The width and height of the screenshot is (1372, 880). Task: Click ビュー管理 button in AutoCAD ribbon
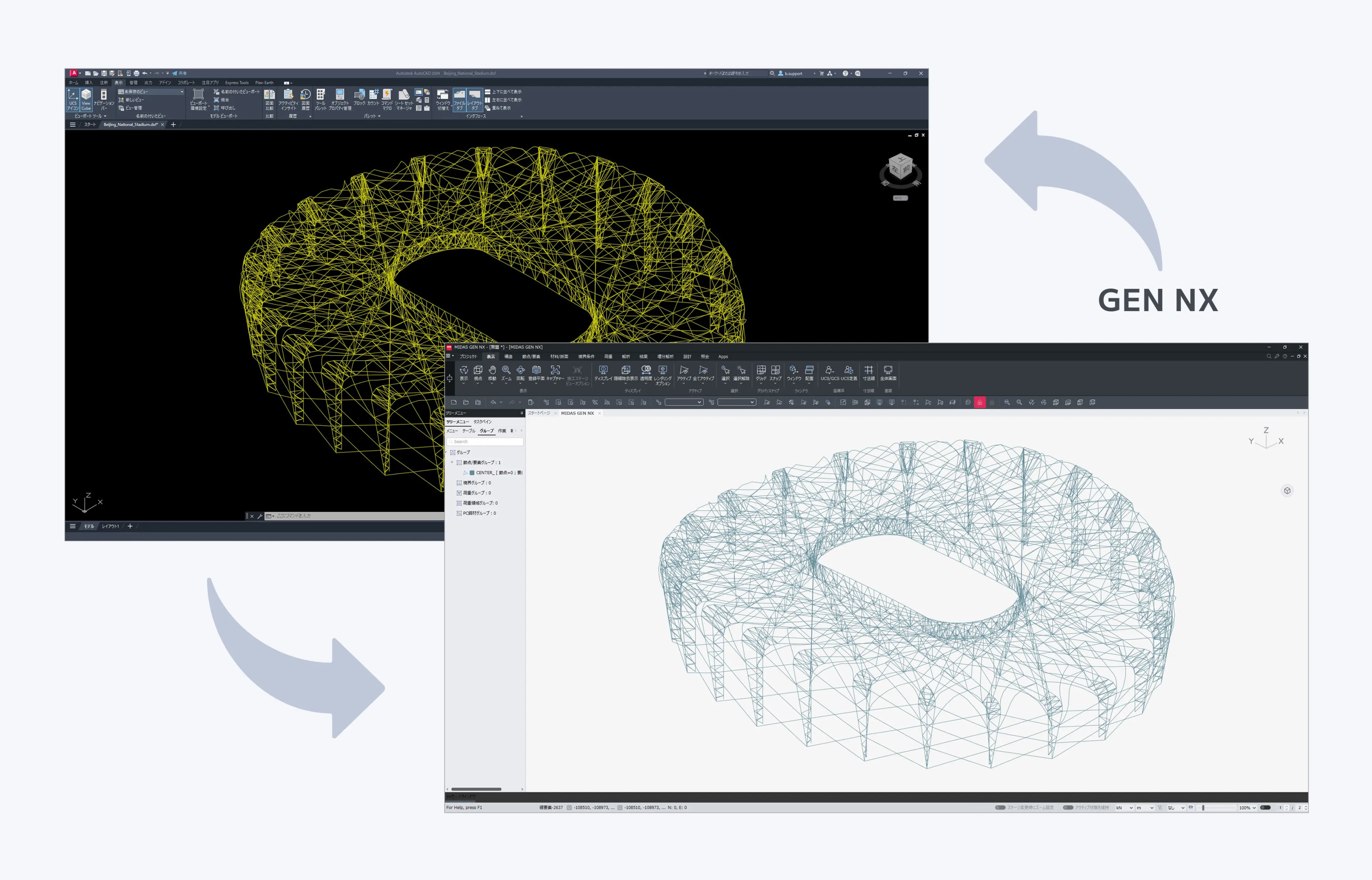pyautogui.click(x=130, y=108)
